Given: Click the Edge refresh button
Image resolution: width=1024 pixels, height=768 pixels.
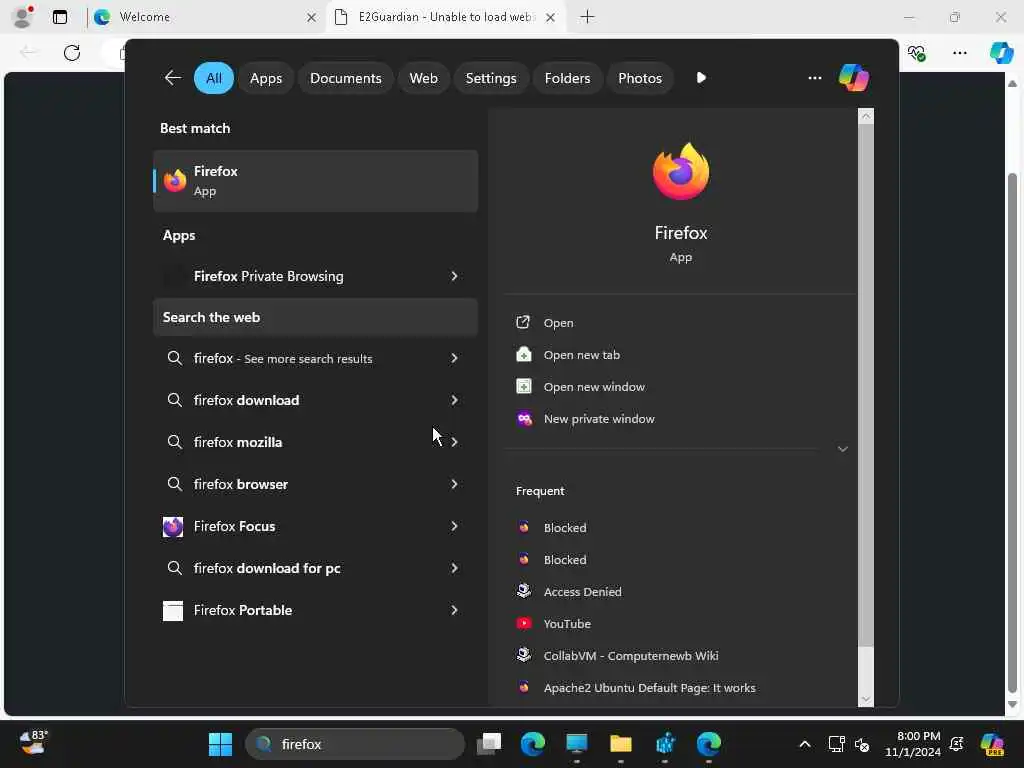Looking at the screenshot, I should pyautogui.click(x=72, y=53).
